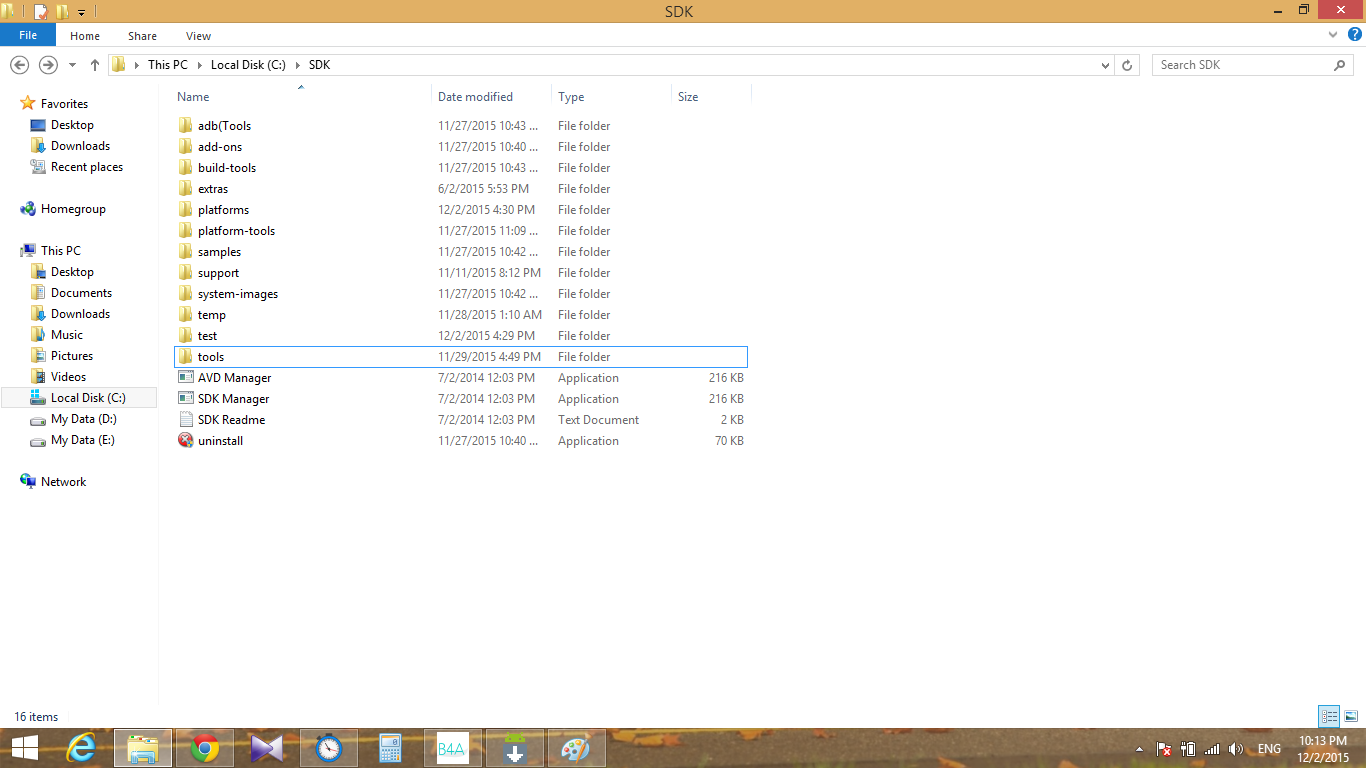Sort files by Date modified column
Screen dimensions: 1366x768
click(475, 97)
